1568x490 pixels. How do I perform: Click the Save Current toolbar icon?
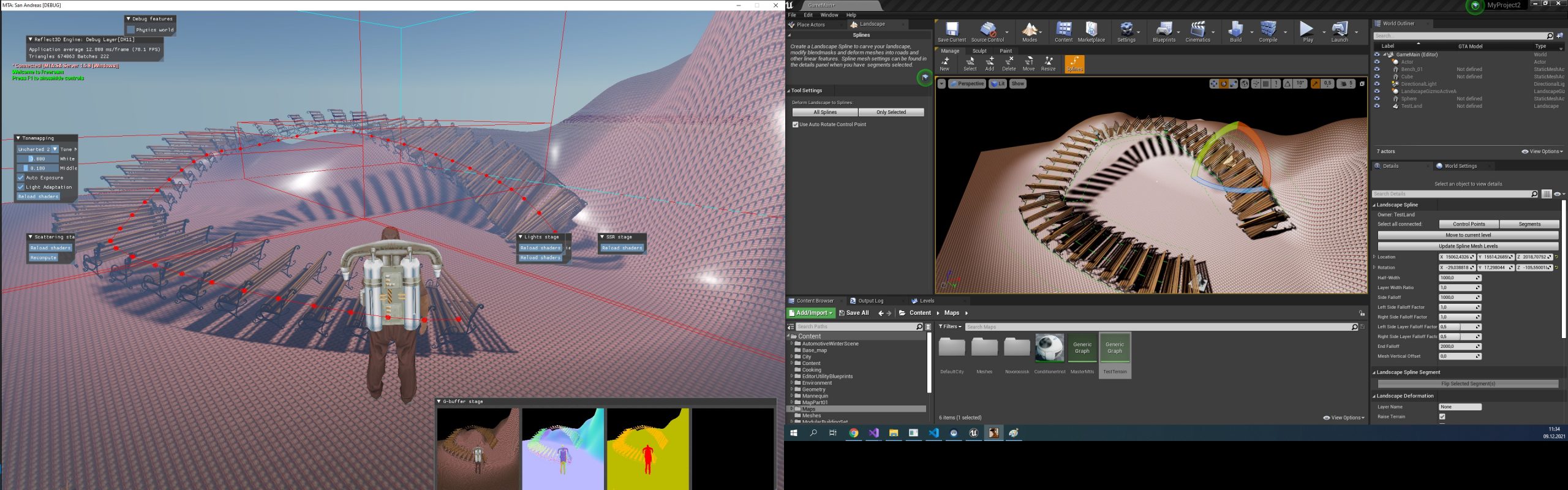point(951,31)
